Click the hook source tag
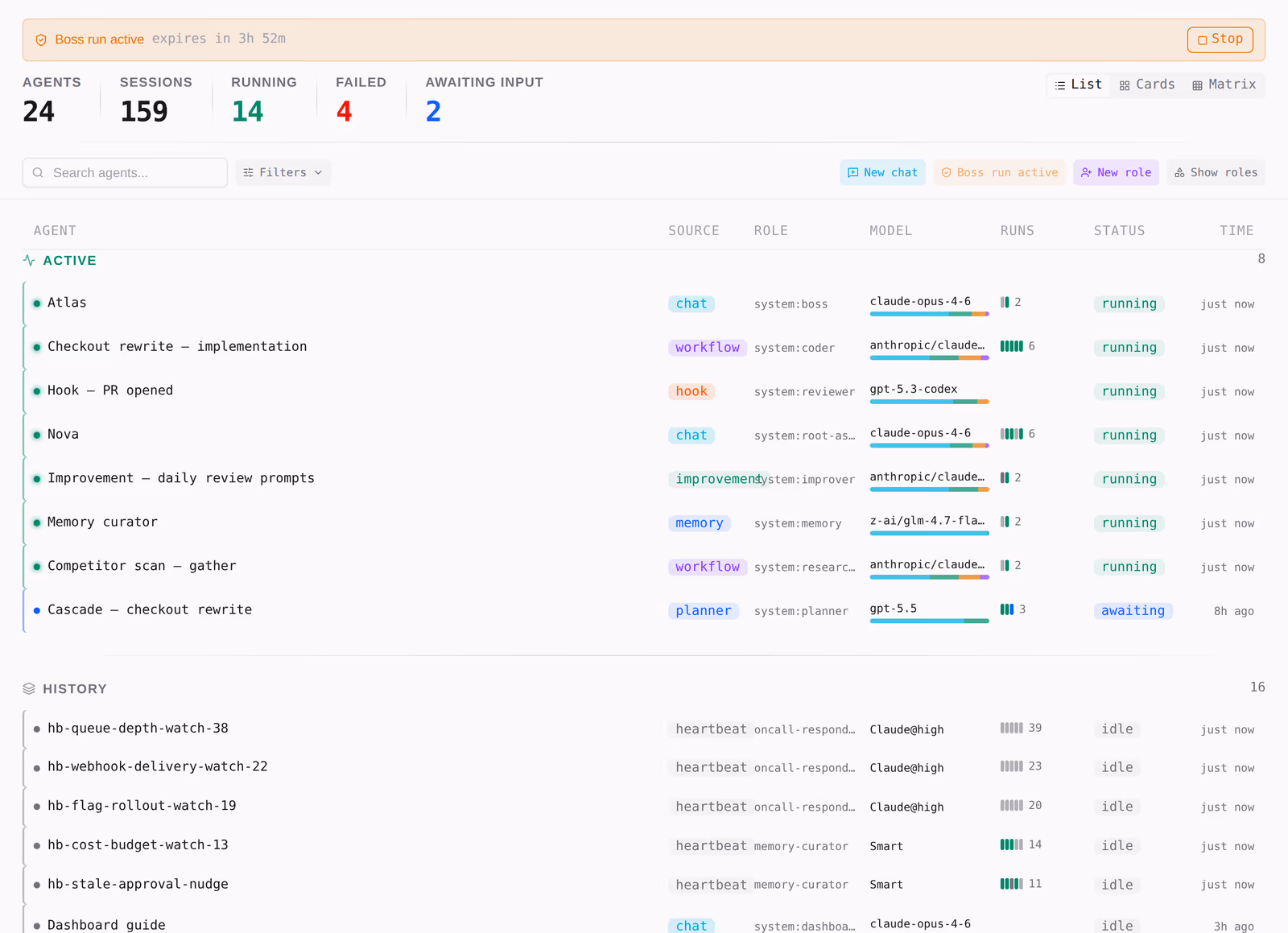Screen dimensions: 1288x933 691,391
